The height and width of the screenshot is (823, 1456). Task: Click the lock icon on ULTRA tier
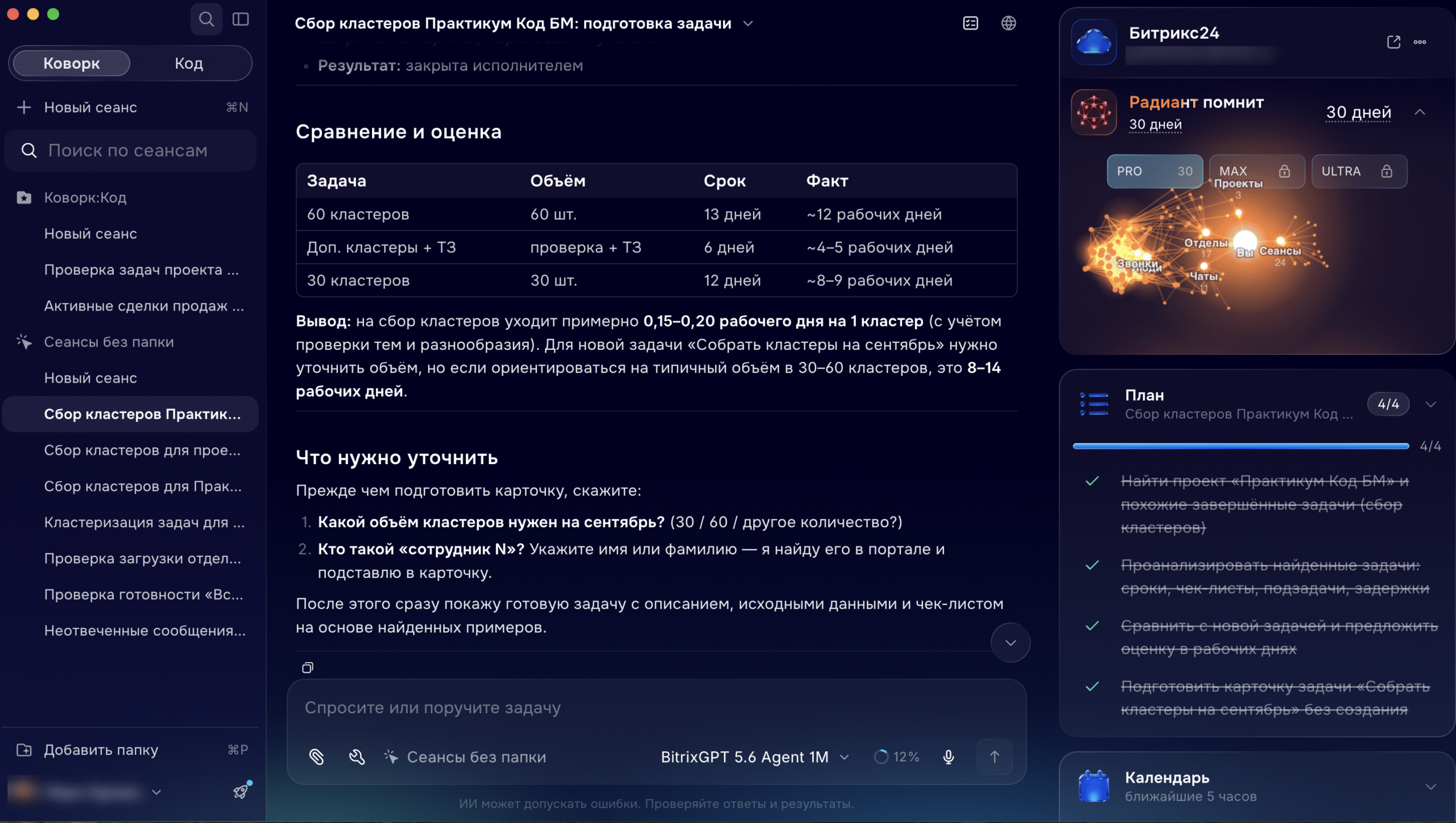(x=1387, y=171)
